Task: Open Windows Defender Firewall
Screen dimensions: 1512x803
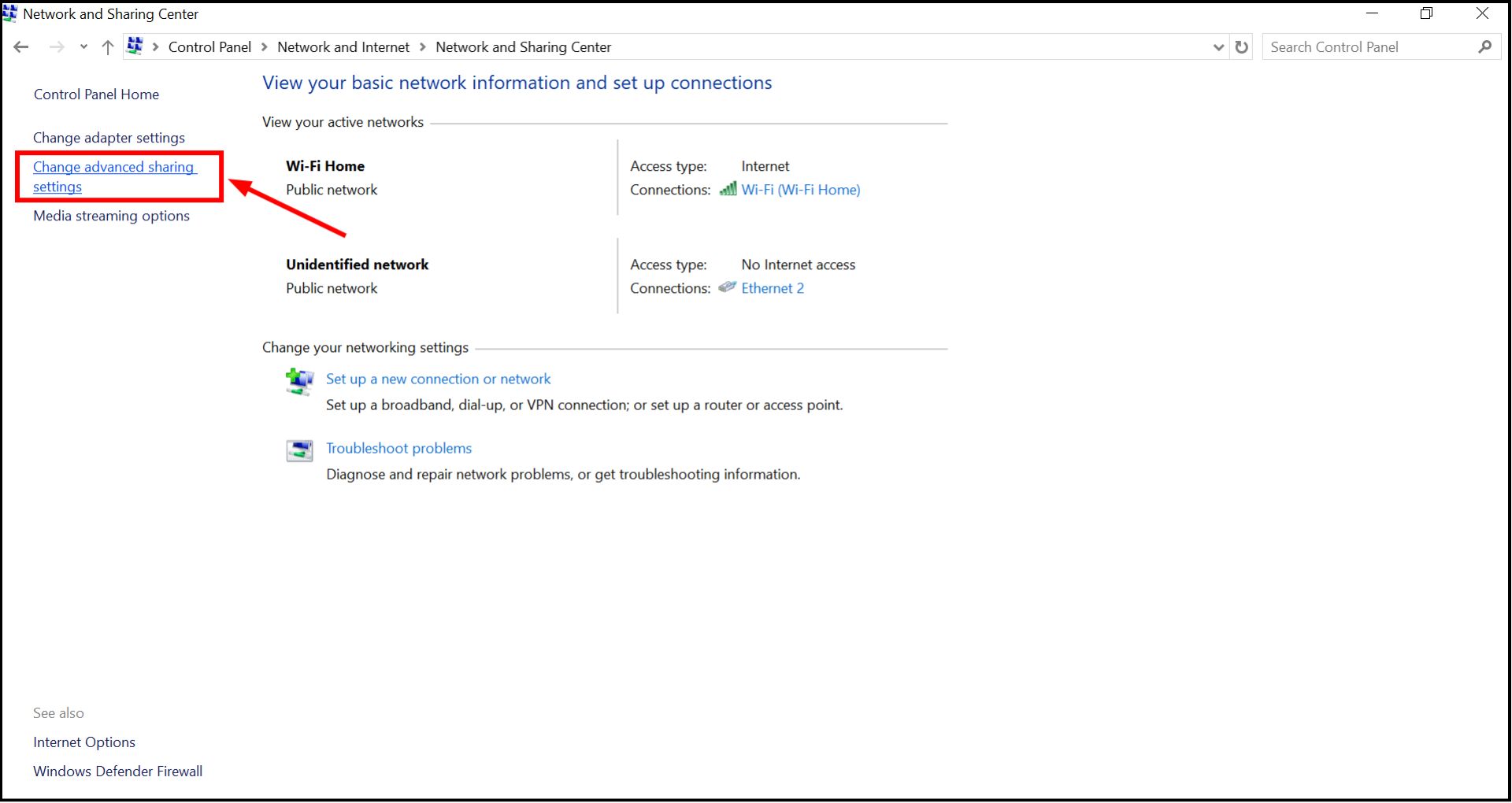Action: 117,771
